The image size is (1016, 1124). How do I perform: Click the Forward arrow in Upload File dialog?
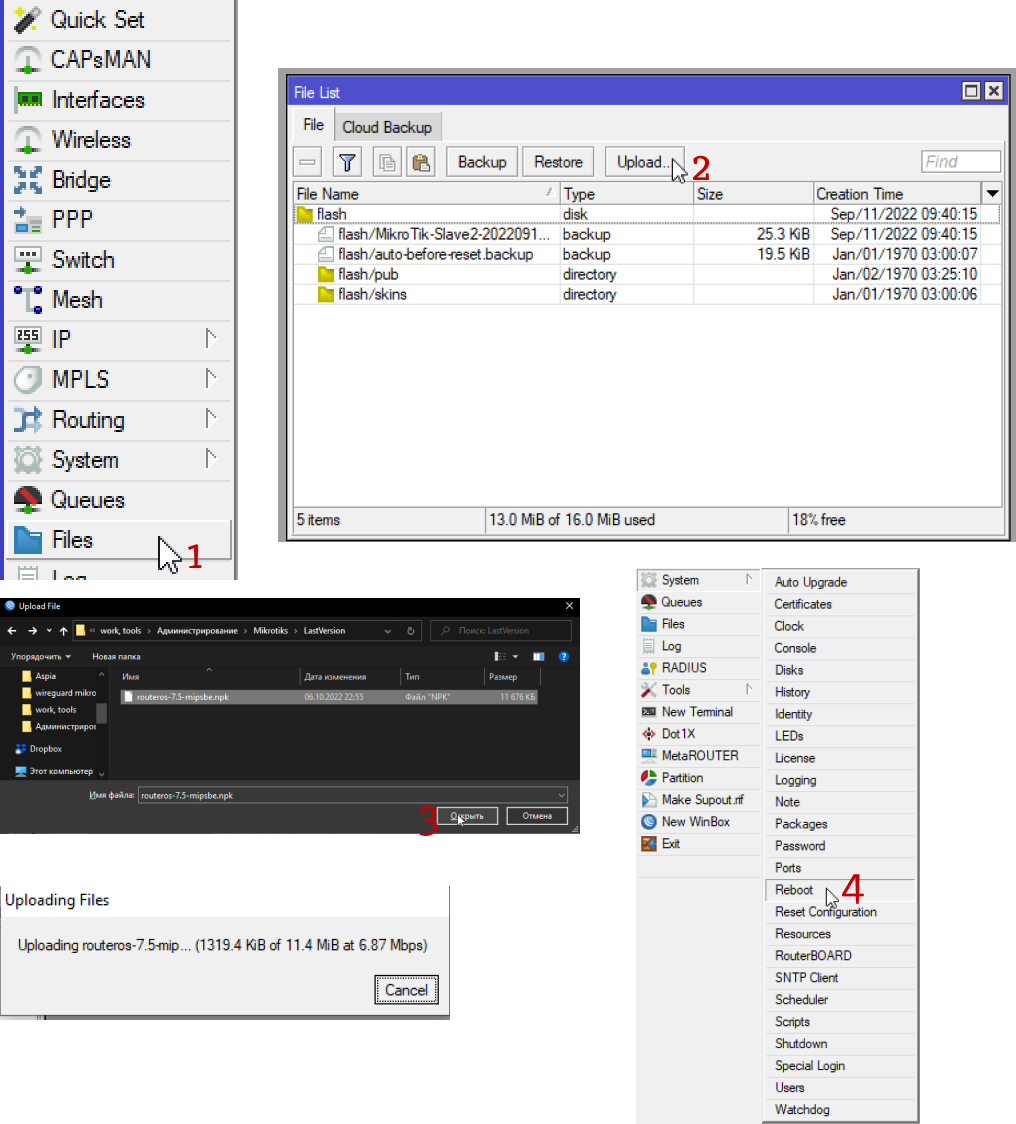pos(32,631)
